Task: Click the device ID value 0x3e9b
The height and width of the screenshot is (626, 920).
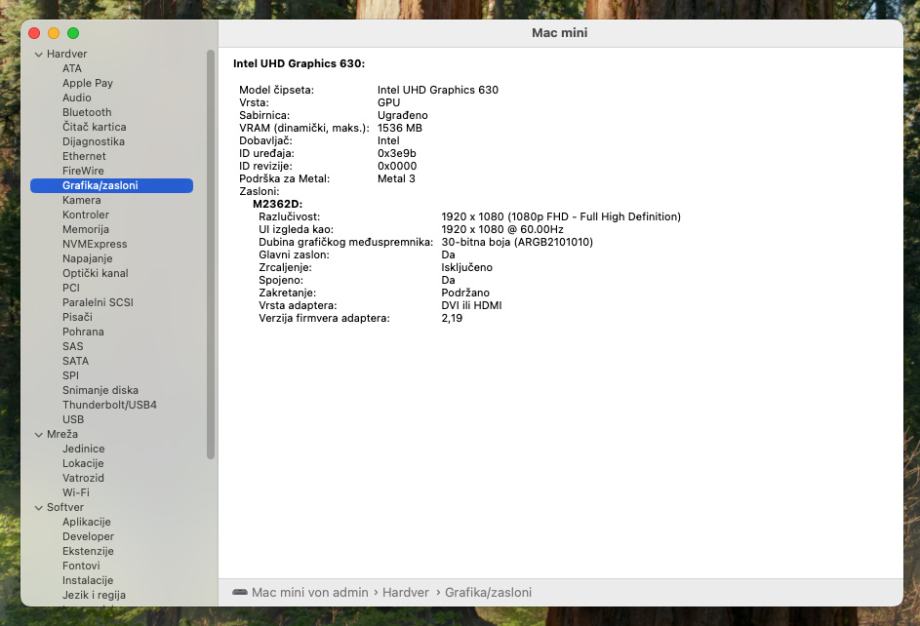Action: click(x=397, y=154)
